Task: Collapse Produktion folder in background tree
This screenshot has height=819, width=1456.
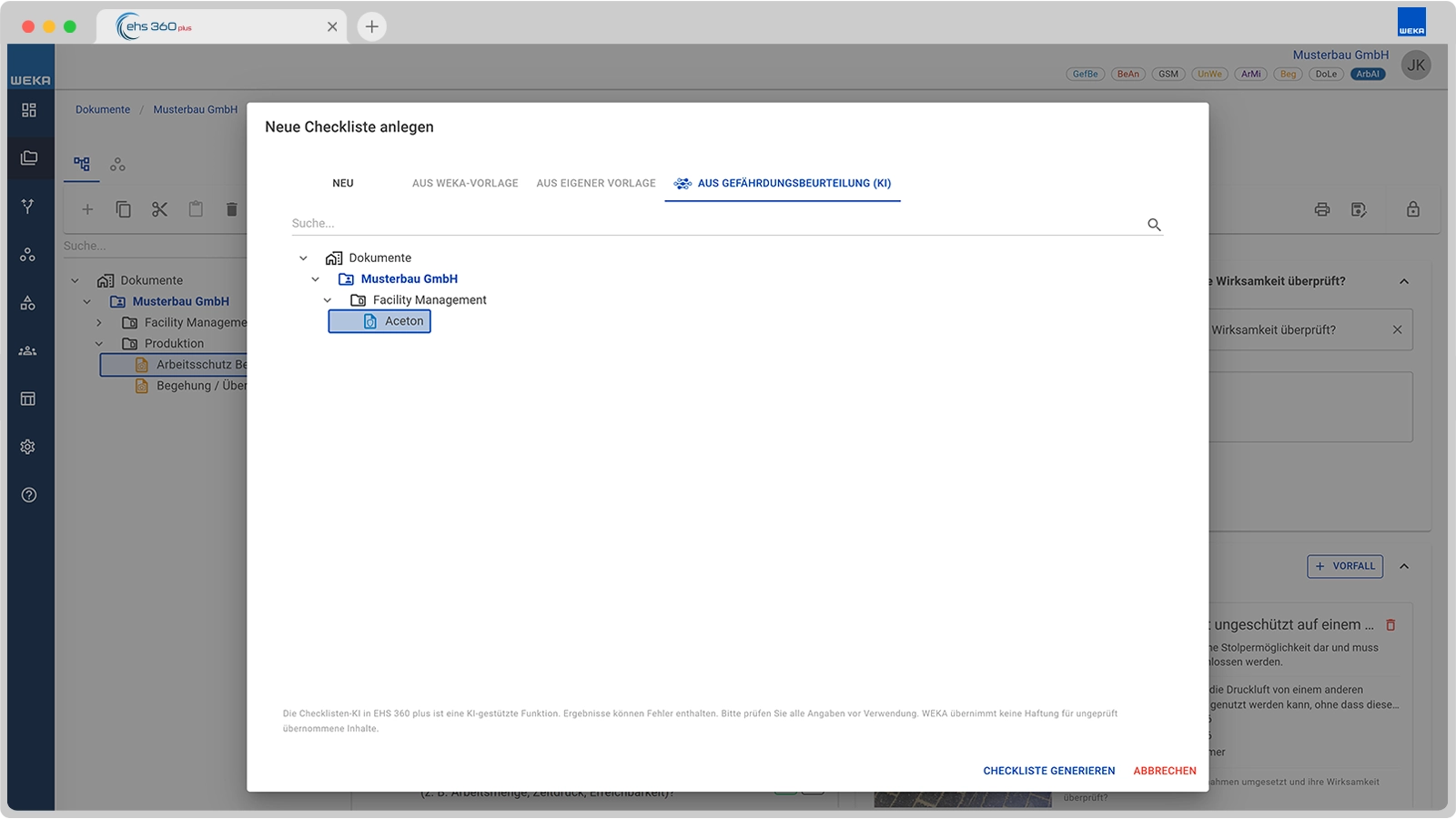Action: (99, 344)
